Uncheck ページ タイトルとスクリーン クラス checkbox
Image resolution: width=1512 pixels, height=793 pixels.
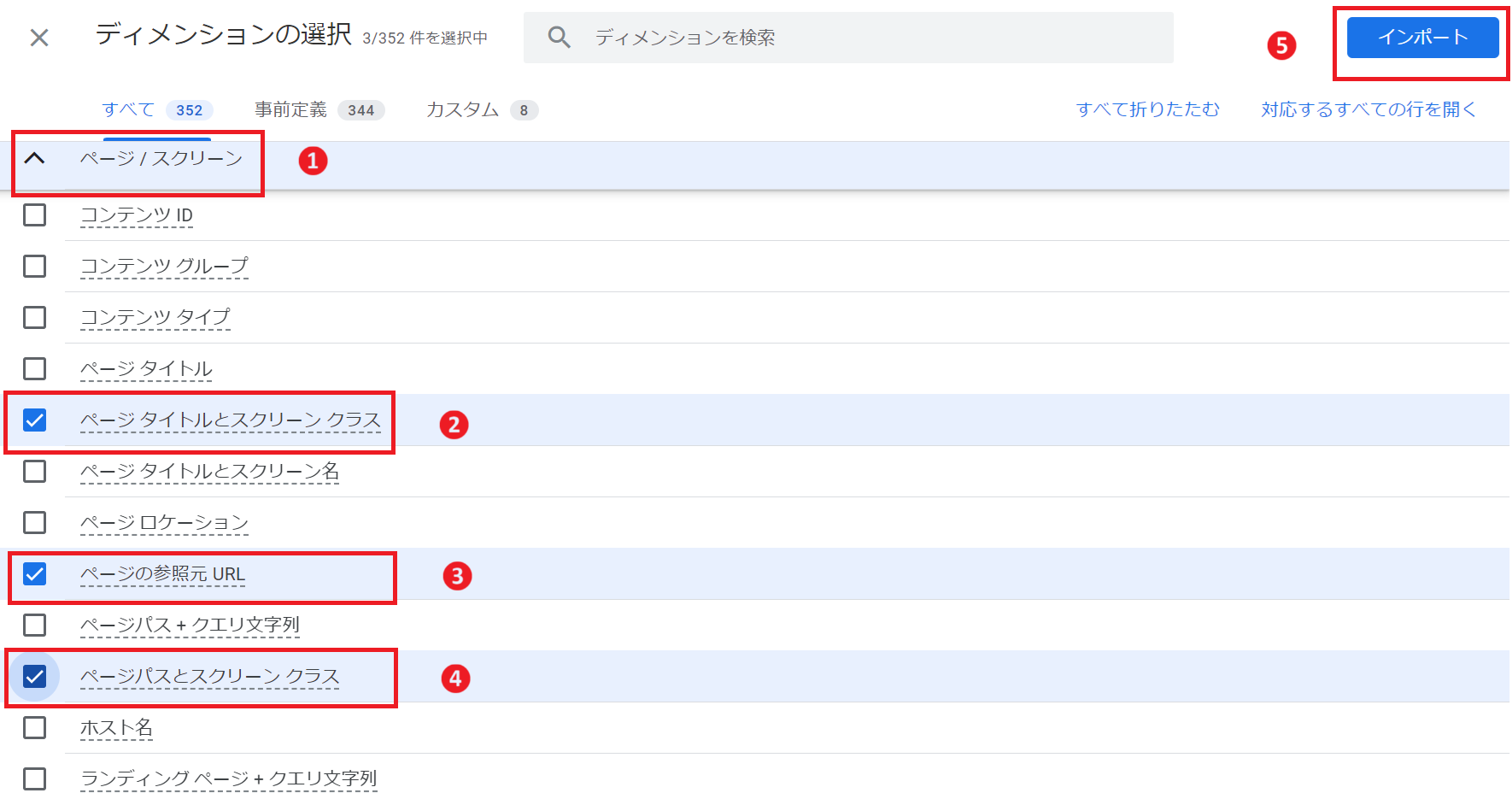pos(35,420)
